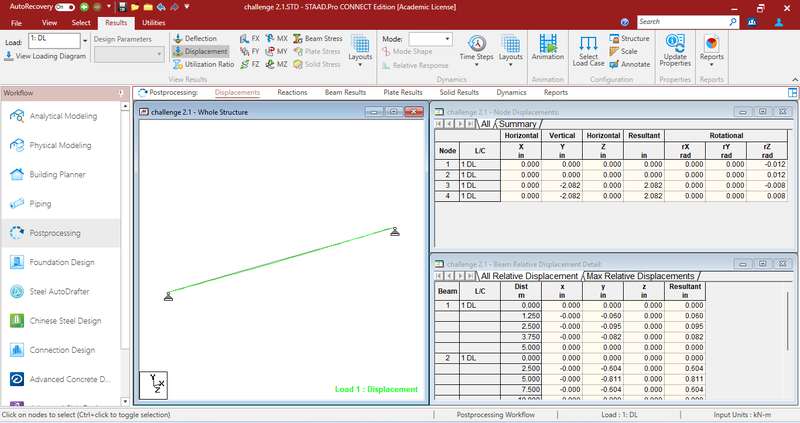This screenshot has width=800, height=423.
Task: Toggle the FX axial force diagram
Action: [249, 38]
